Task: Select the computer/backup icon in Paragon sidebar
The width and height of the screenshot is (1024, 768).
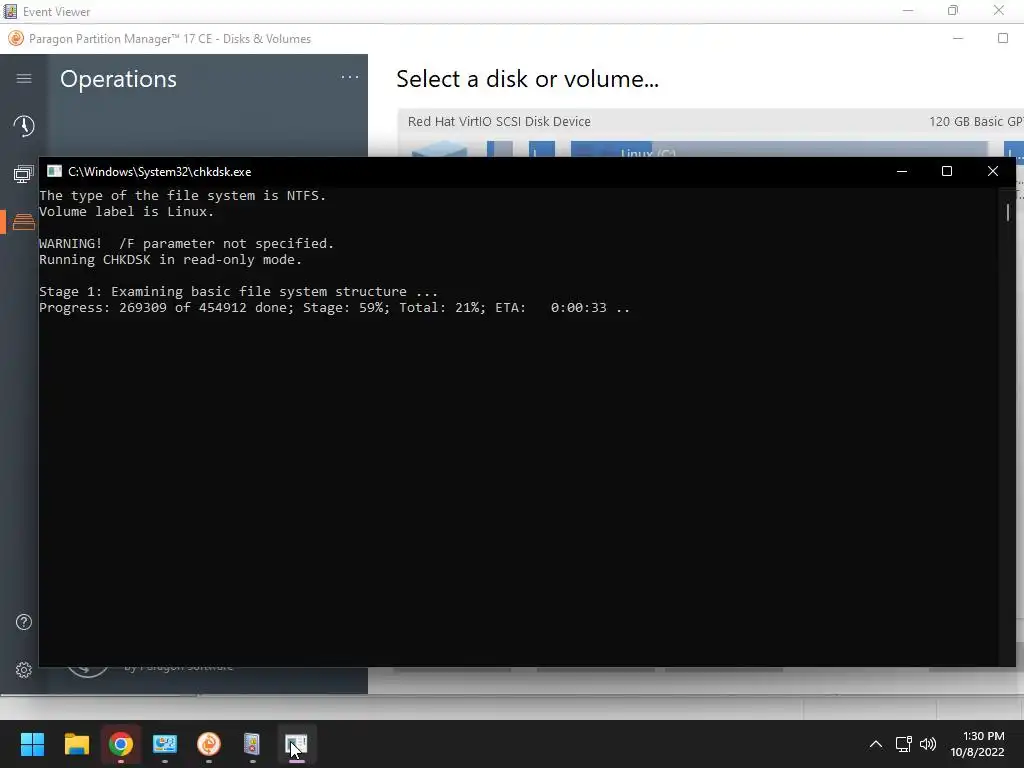Action: point(24,174)
